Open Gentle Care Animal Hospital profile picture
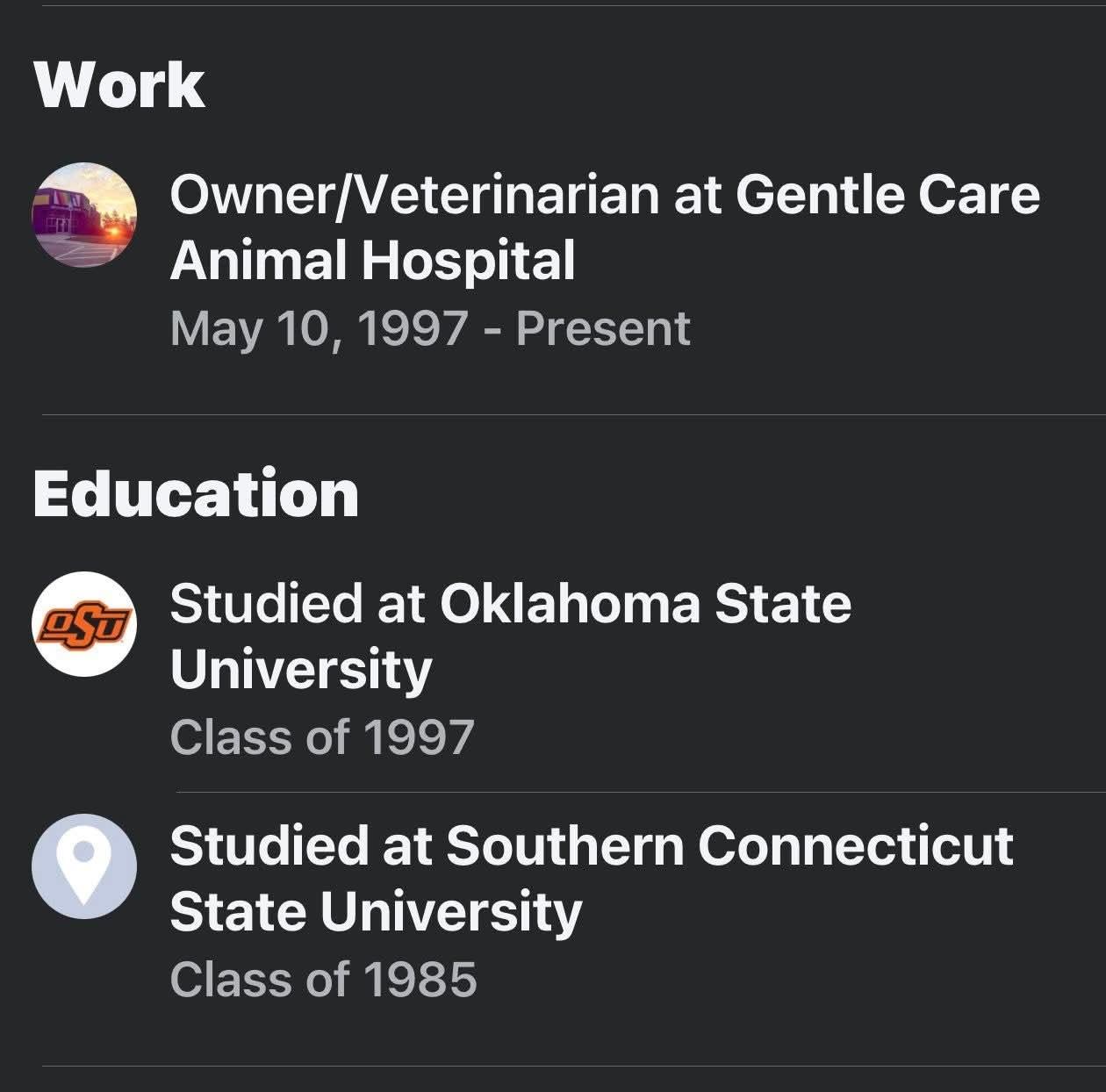1106x1092 pixels. (x=84, y=214)
